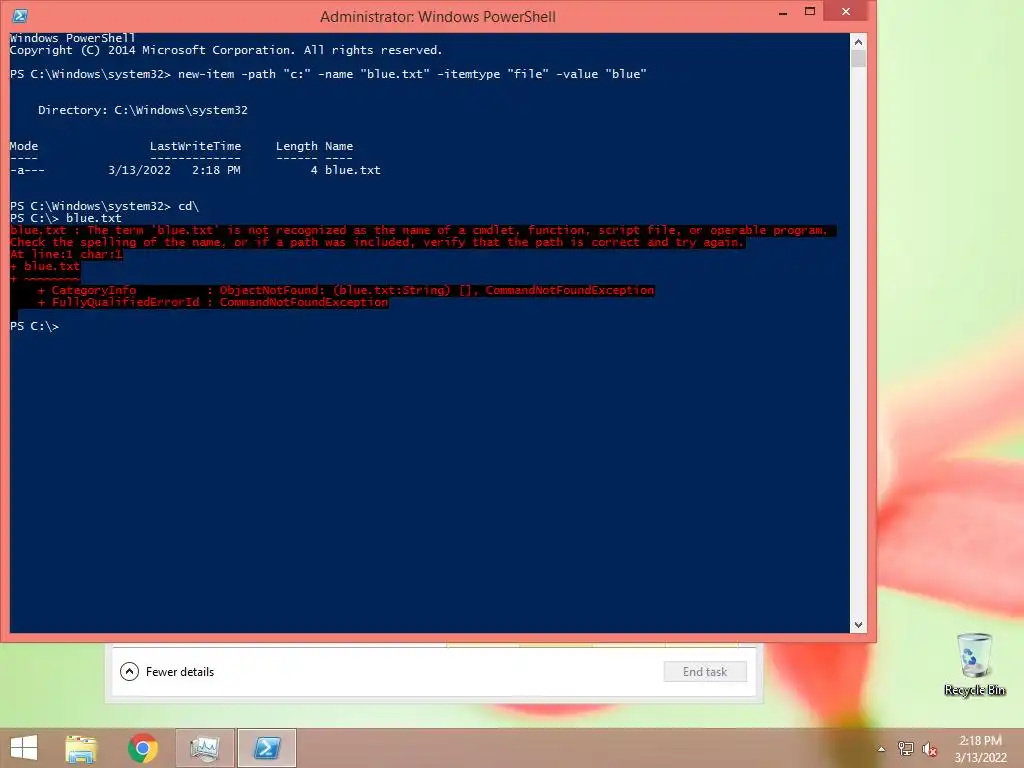This screenshot has height=768, width=1024.
Task: Click the scrollbar up arrow in PowerShell
Action: pyautogui.click(x=858, y=42)
